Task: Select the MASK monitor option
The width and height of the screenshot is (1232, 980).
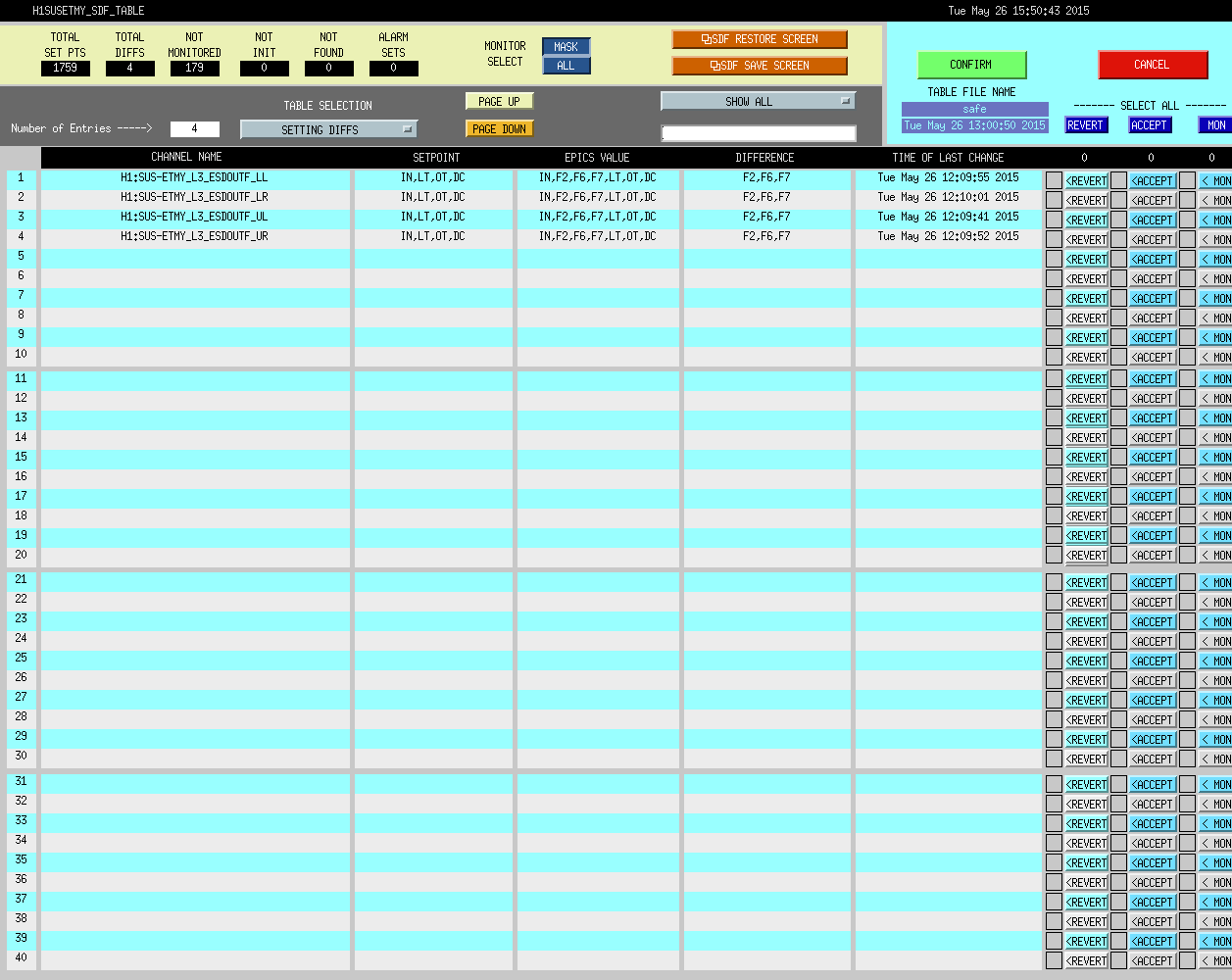Action: tap(567, 47)
